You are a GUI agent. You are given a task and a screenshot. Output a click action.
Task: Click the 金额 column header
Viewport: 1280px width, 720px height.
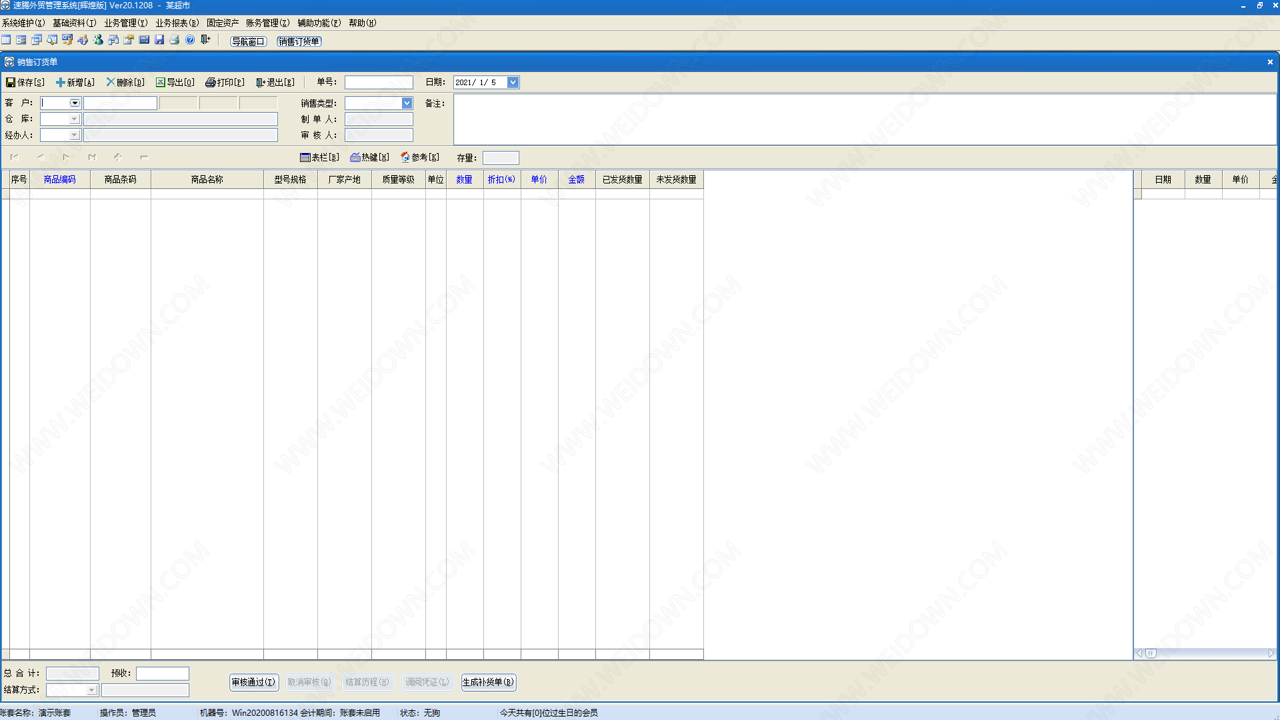point(576,180)
